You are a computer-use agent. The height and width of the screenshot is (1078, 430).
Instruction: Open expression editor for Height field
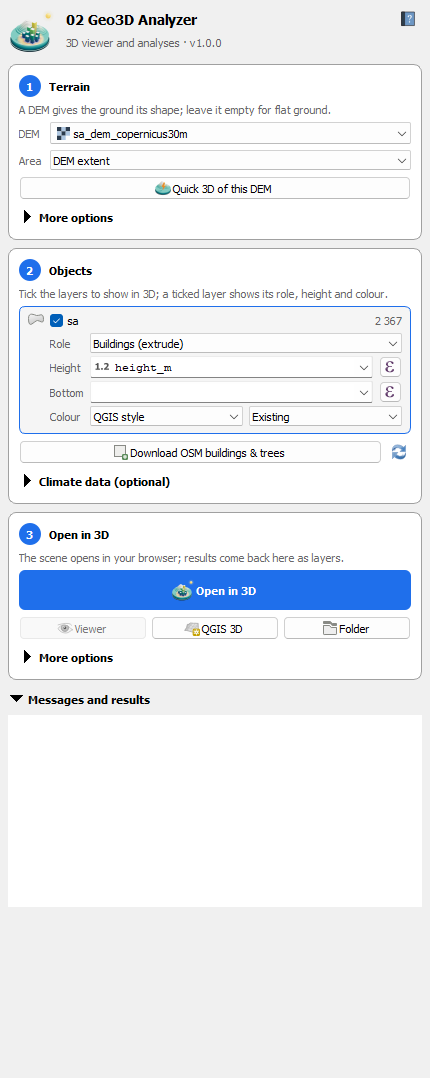pyautogui.click(x=390, y=367)
